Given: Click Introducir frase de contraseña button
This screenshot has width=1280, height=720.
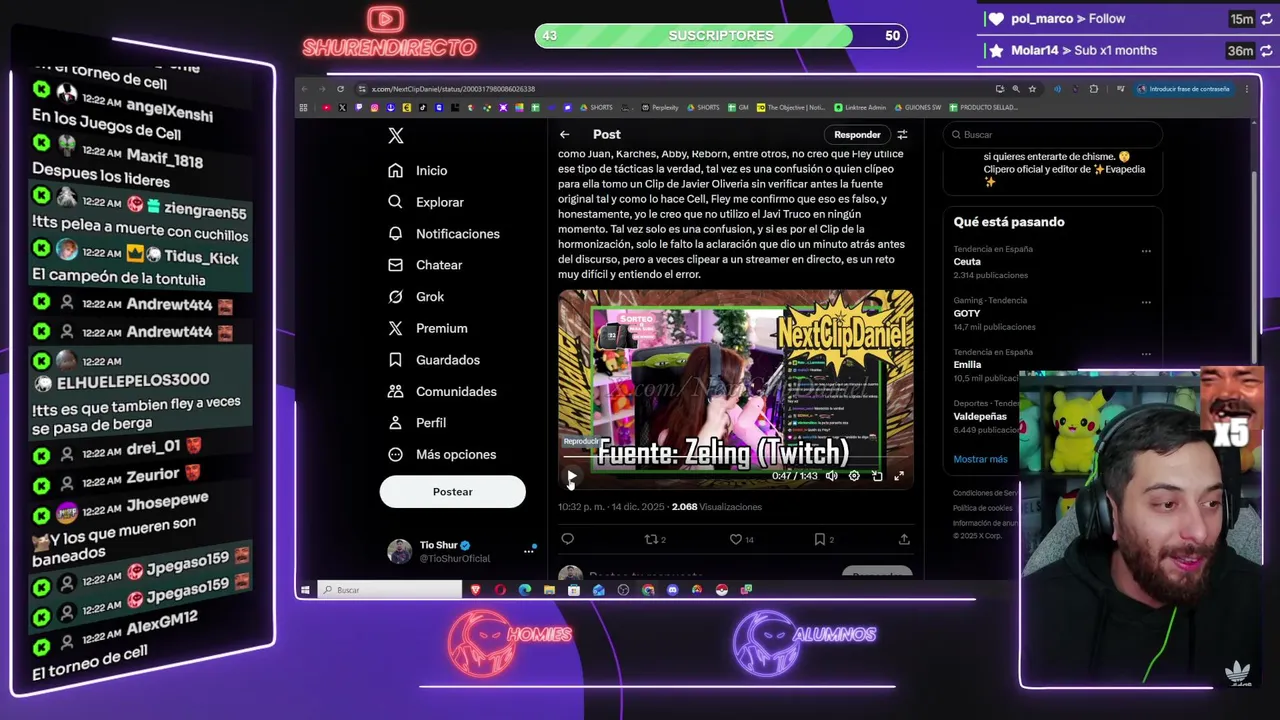Looking at the screenshot, I should tap(1183, 89).
